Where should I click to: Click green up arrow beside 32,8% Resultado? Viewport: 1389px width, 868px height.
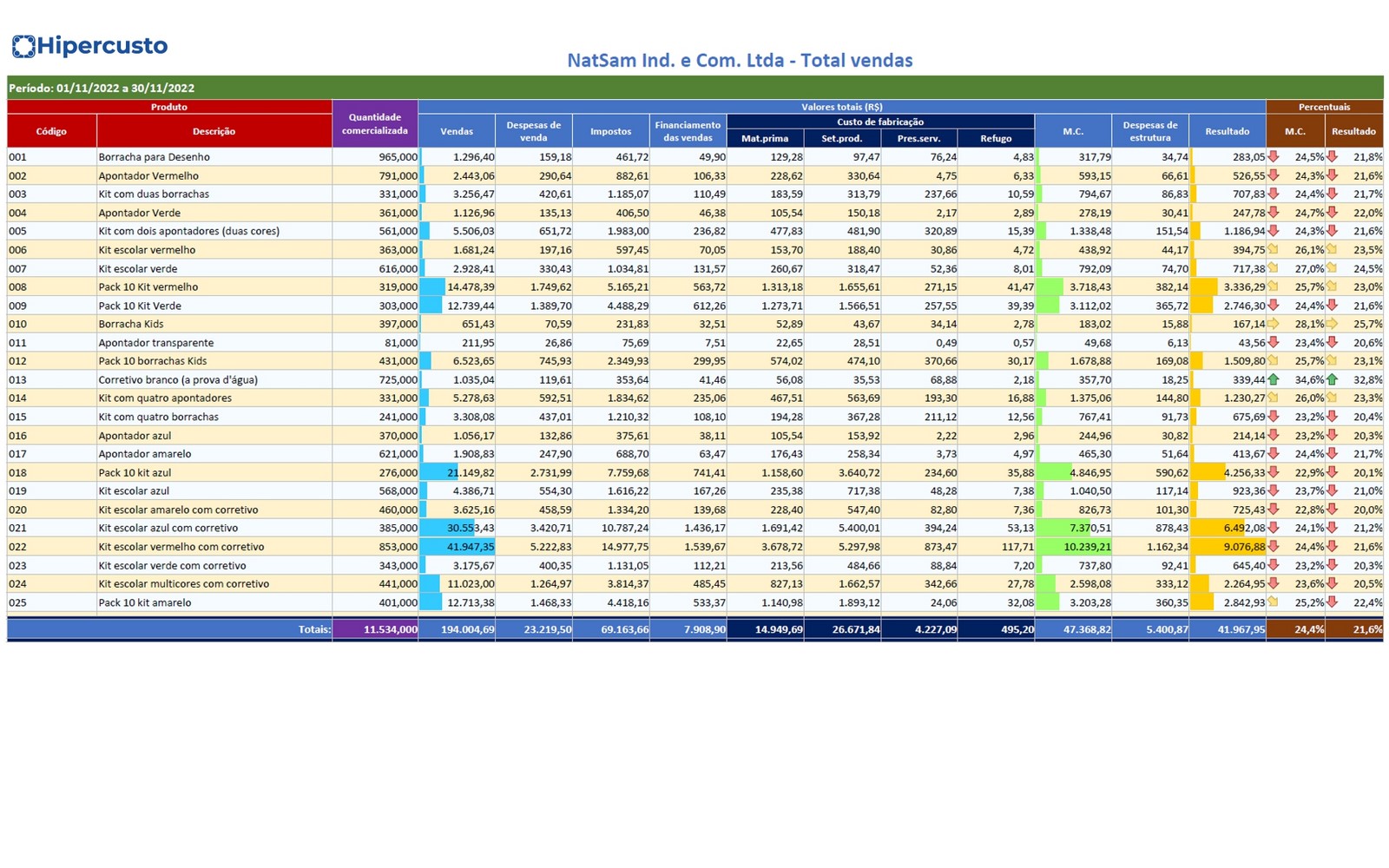click(x=1332, y=379)
